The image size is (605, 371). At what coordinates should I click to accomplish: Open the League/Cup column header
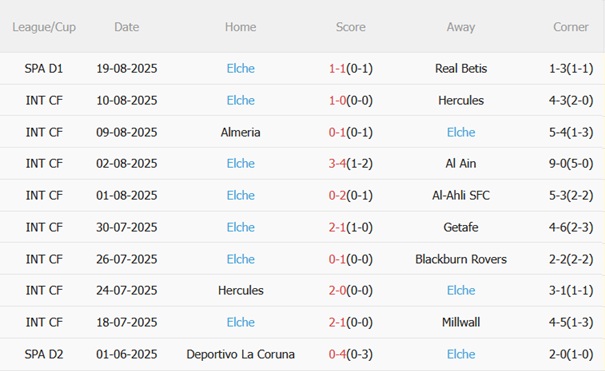(x=44, y=27)
